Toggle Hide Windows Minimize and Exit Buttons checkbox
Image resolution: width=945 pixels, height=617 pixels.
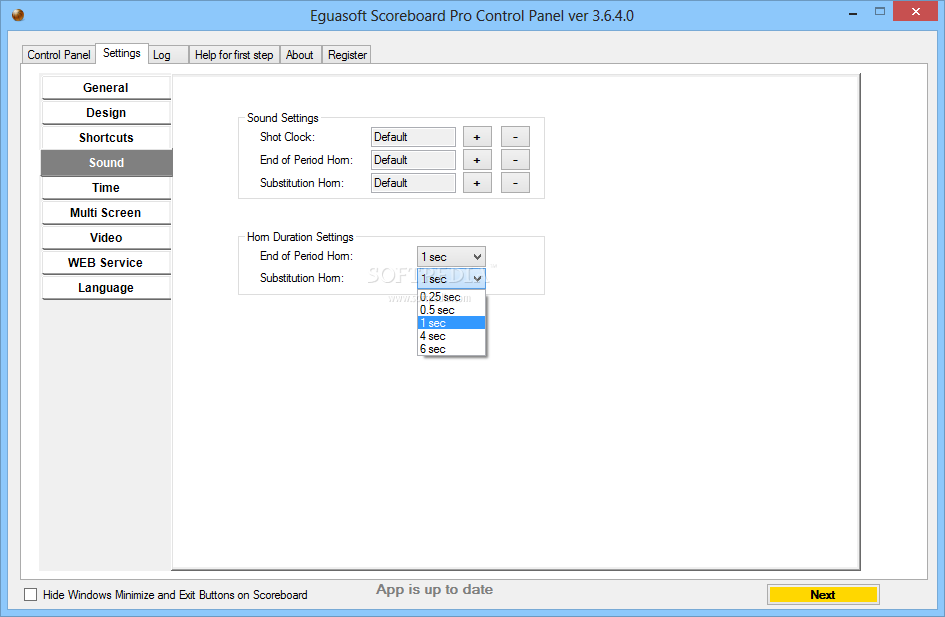tap(30, 595)
